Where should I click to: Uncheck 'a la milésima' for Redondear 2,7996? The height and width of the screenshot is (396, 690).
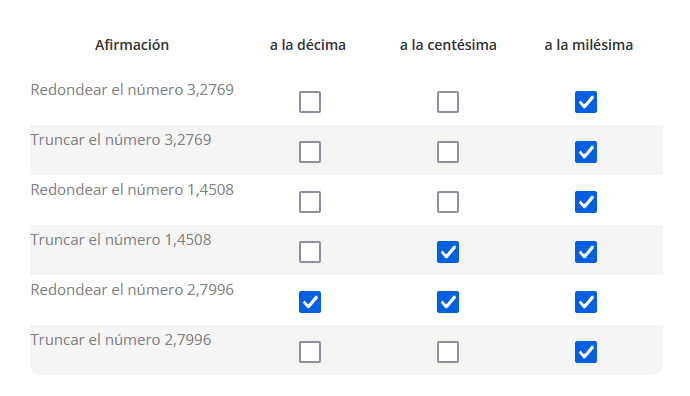(586, 302)
